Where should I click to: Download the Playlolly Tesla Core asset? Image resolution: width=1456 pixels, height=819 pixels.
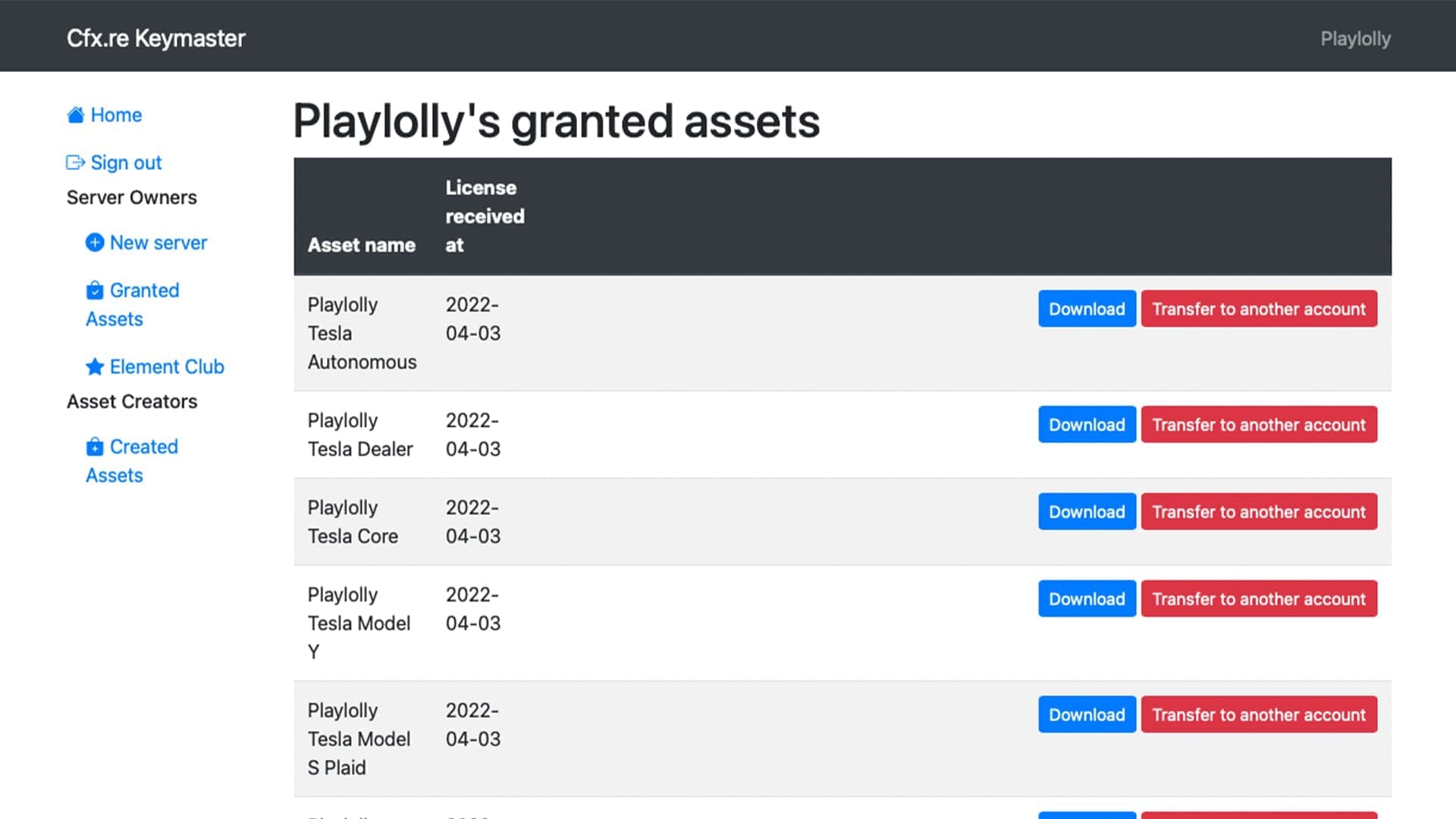click(1087, 511)
